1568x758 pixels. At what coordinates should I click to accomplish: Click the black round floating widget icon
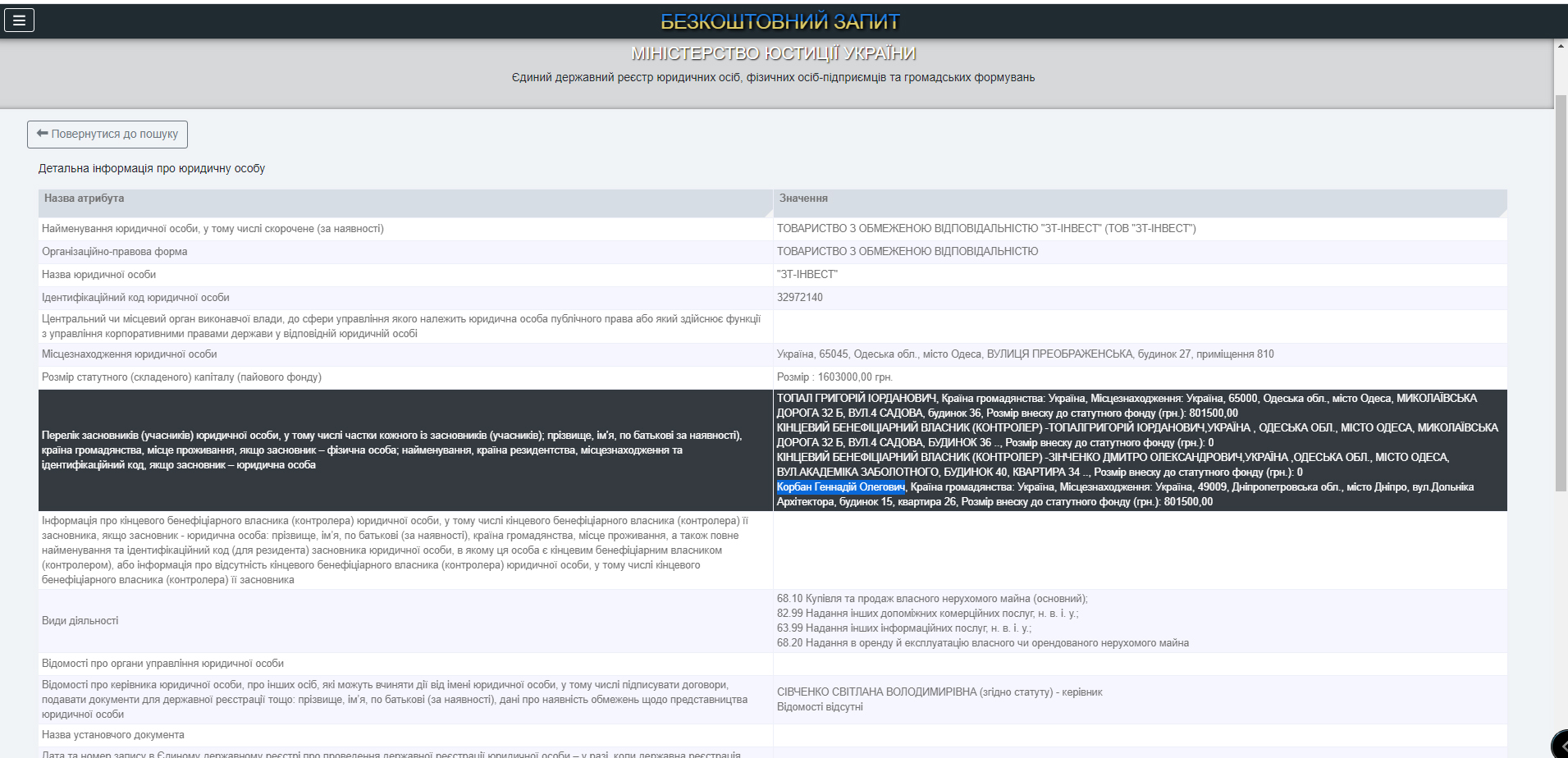1560,744
